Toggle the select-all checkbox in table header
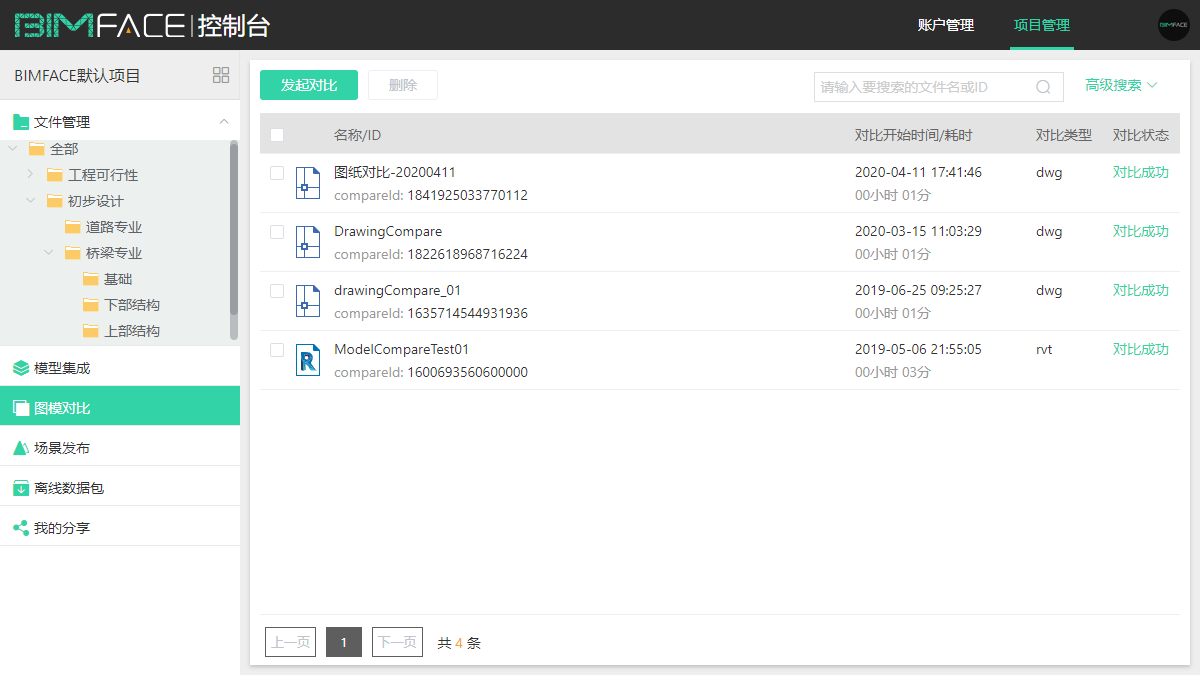The height and width of the screenshot is (675, 1200). click(x=277, y=135)
